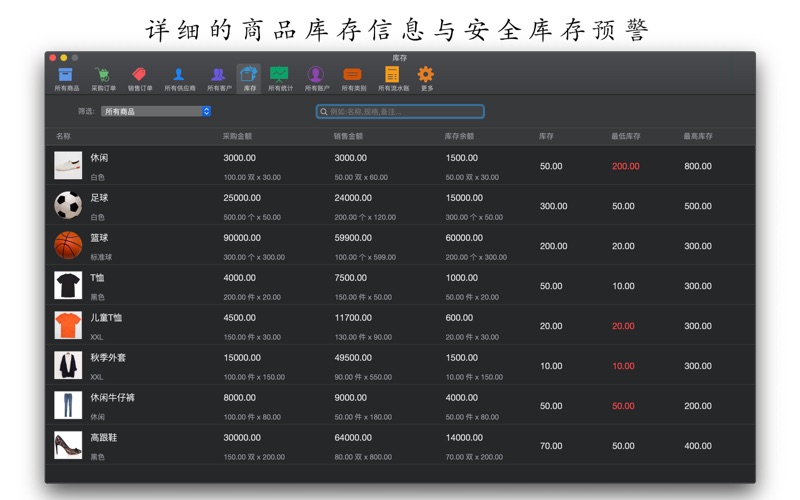This screenshot has width=800, height=500.
Task: Click the 高跟鞋 shoe thumbnail
Action: (68, 445)
